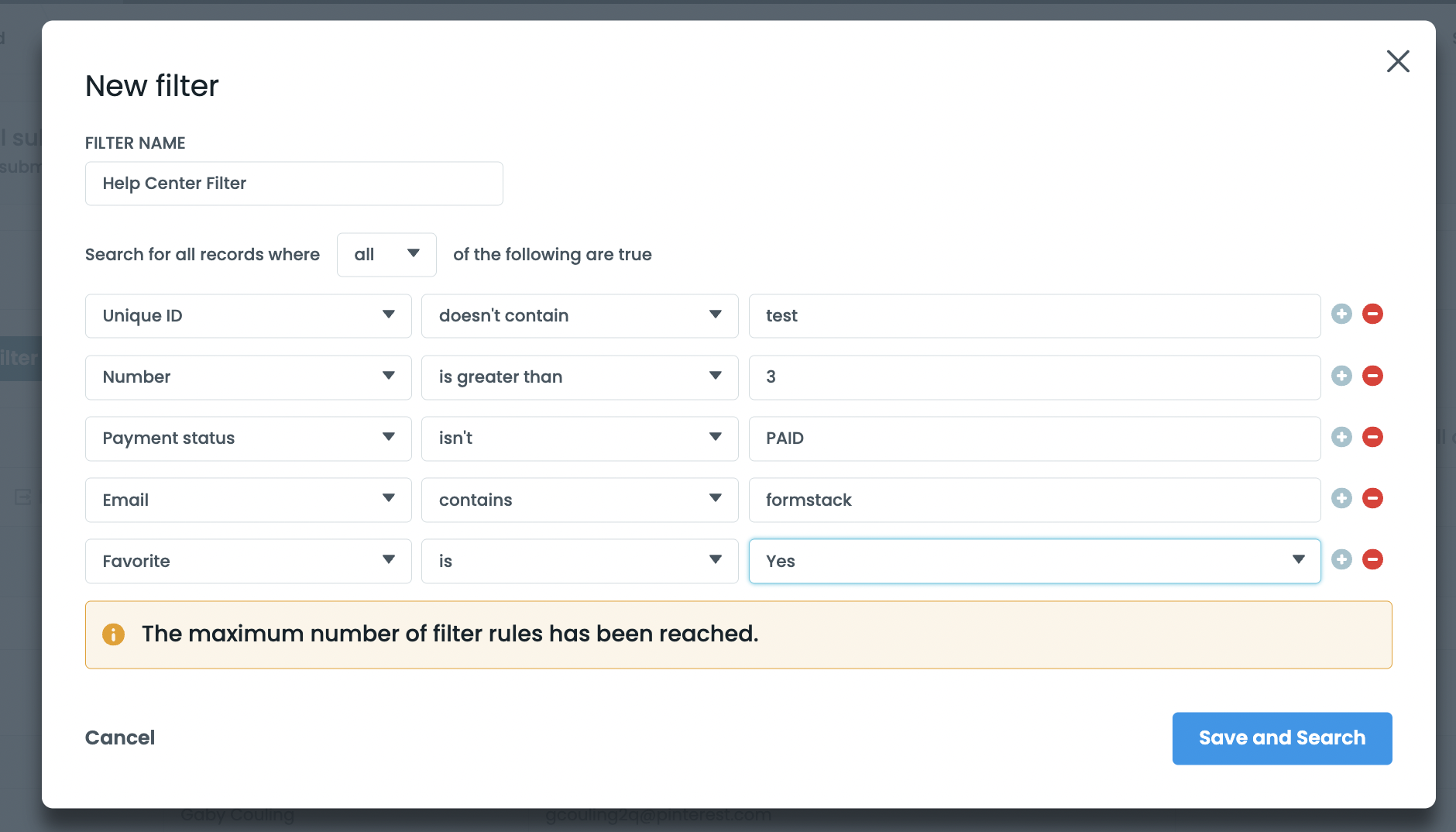The image size is (1456, 832).
Task: Select the Help Center Filter name field
Action: 294,184
